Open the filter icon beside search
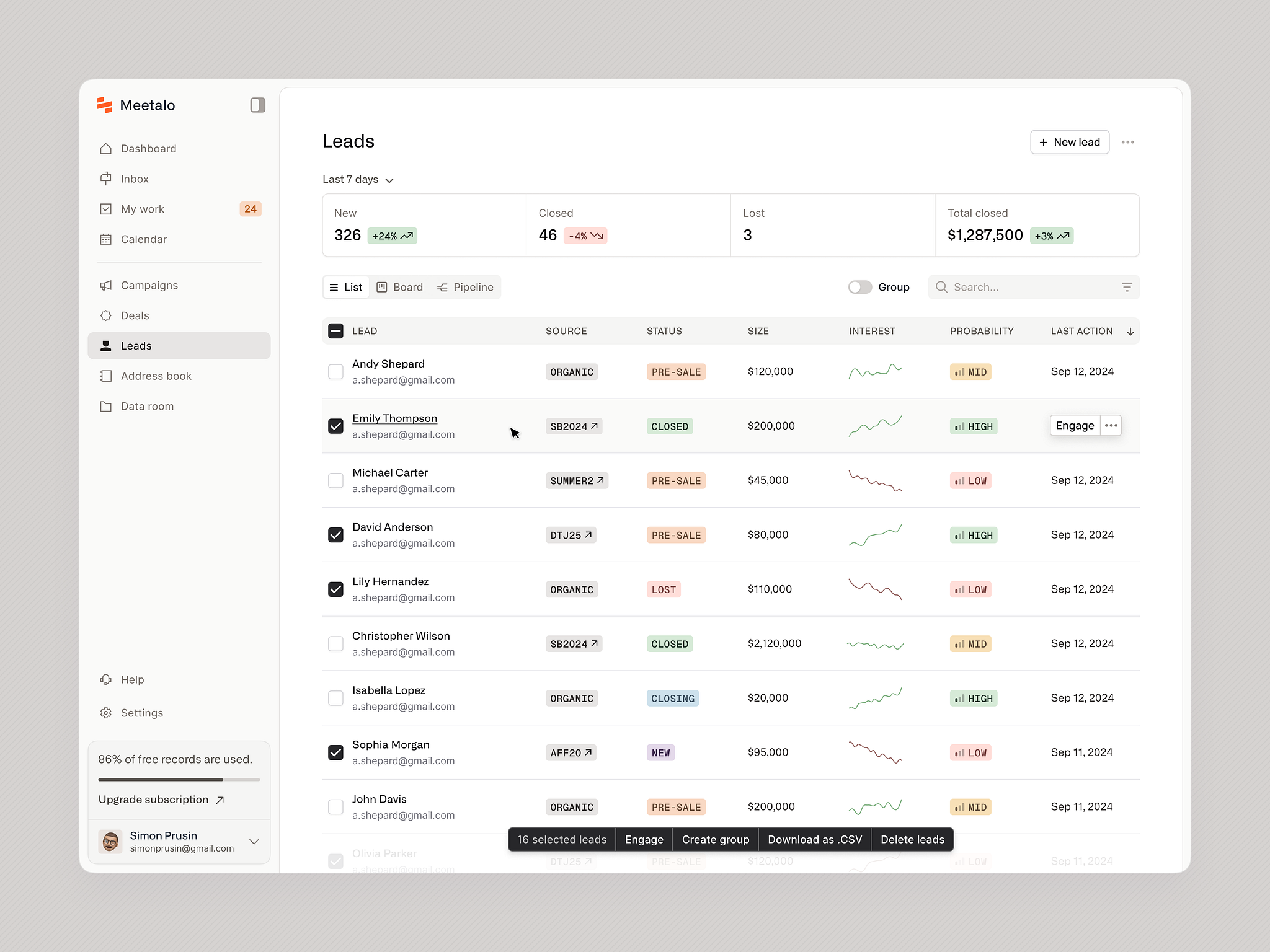Screen dimensions: 1270x952 click(1127, 287)
